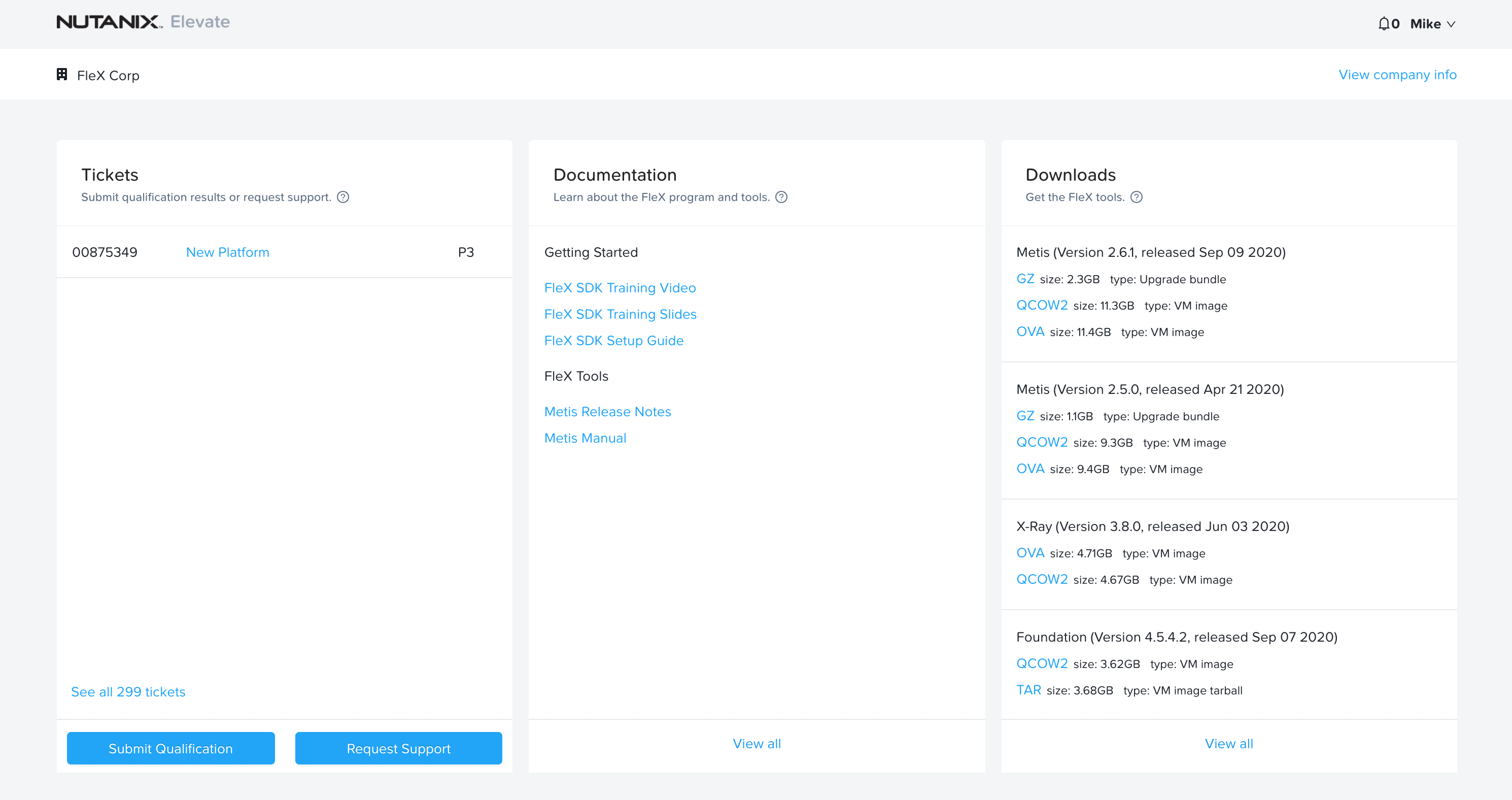This screenshot has height=800, width=1512.
Task: Open FleX SDK Training Video
Action: [x=619, y=288]
